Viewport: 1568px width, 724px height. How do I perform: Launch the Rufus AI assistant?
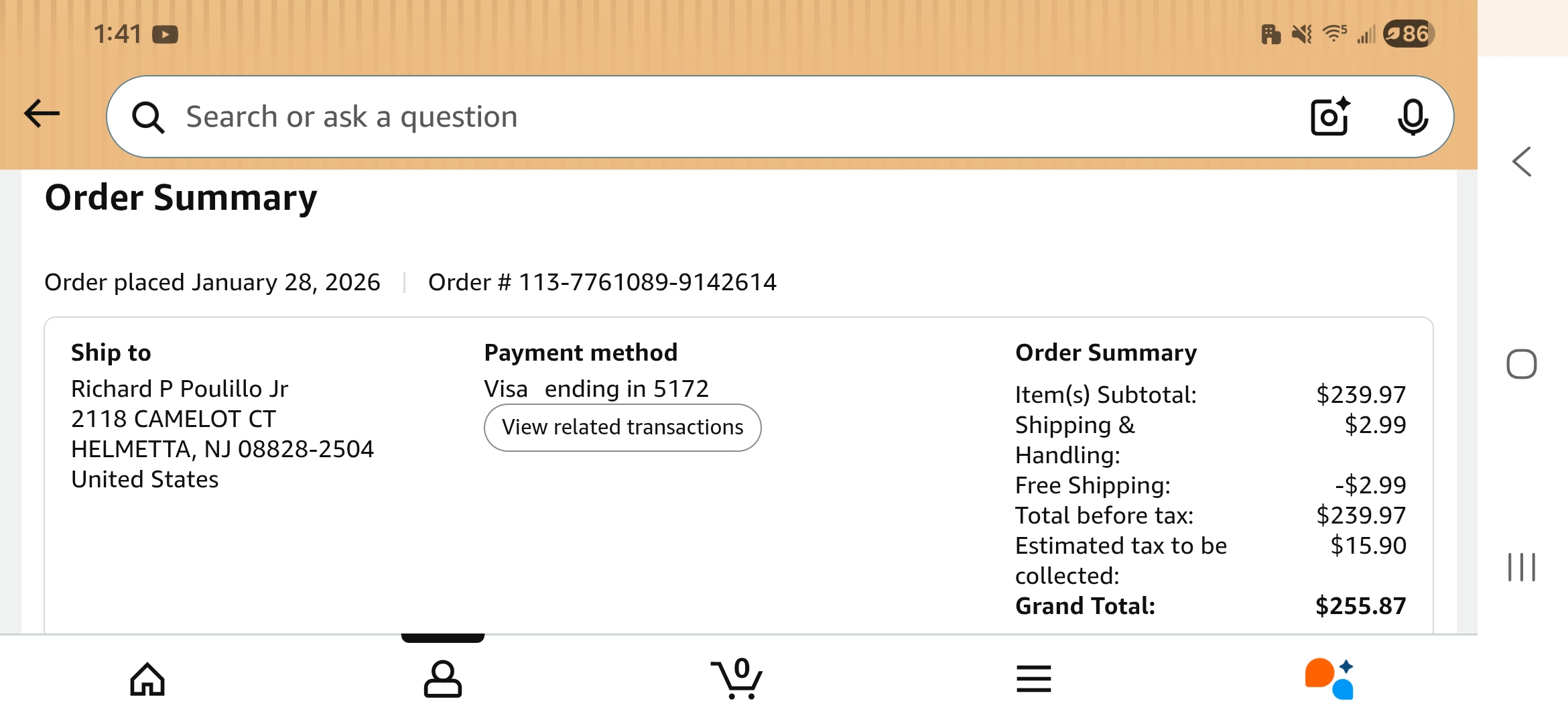click(1329, 679)
